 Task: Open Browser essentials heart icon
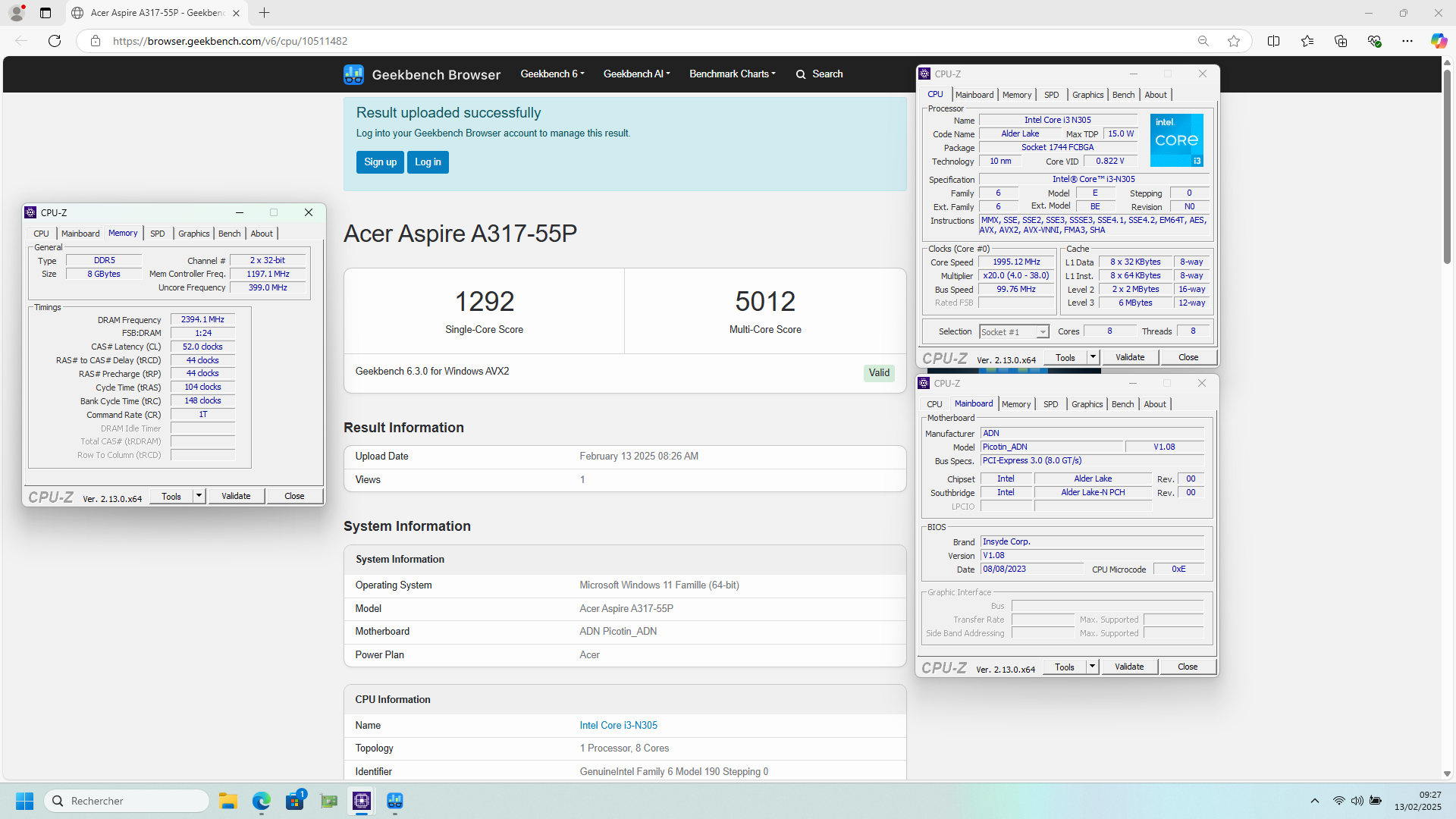point(1374,41)
